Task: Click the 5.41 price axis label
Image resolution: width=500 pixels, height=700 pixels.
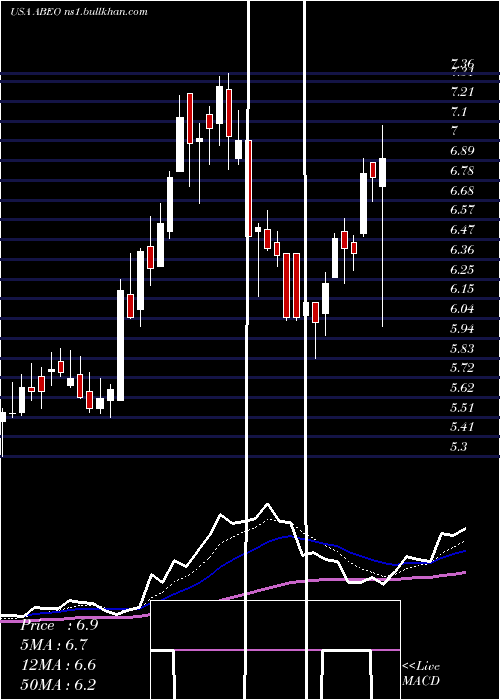Action: [x=462, y=427]
